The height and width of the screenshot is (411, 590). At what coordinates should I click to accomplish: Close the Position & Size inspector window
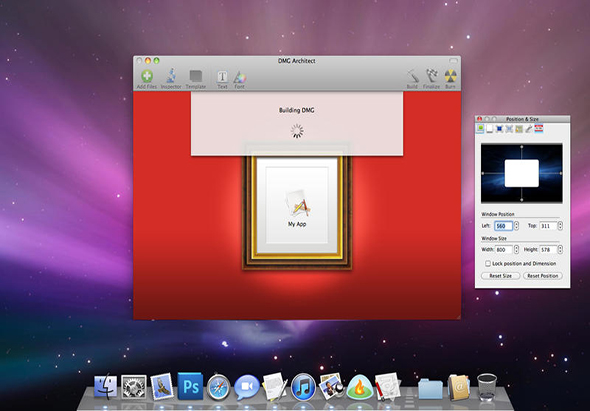[479, 119]
